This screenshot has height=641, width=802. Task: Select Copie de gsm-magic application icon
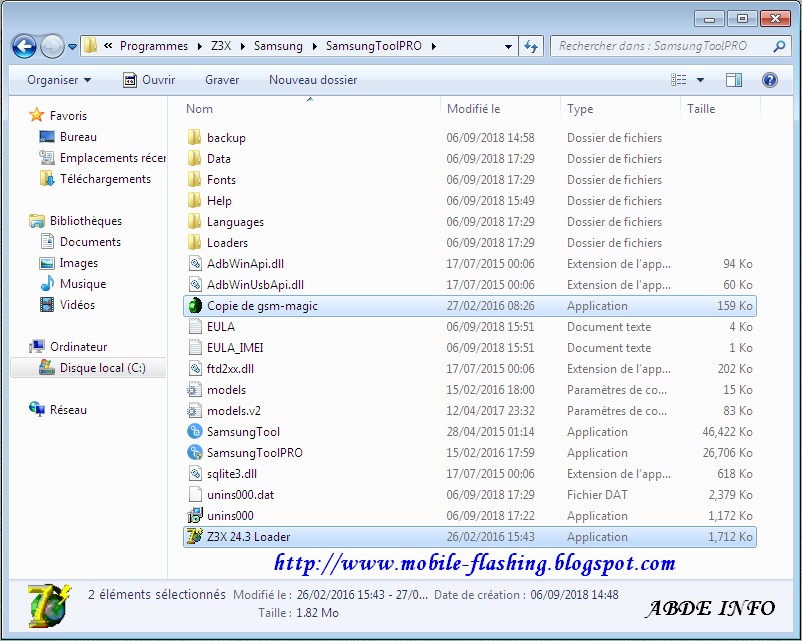click(195, 305)
